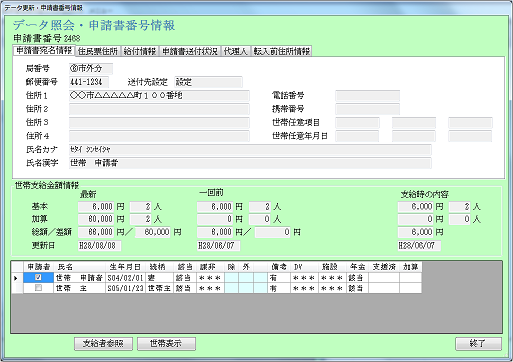Image resolution: width=513 pixels, height=362 pixels.
Task: Click the 最新 加算 amount 60,000
Action: 96,219
